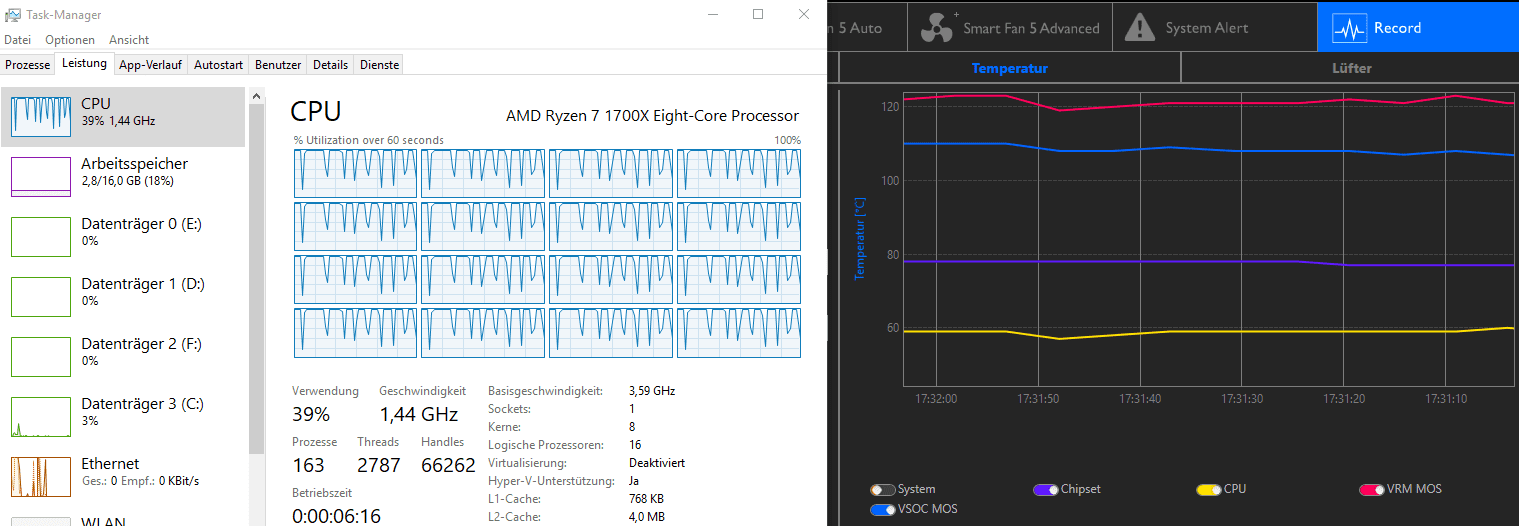1519x526 pixels.
Task: Toggle the System temperature series switch
Action: pyautogui.click(x=882, y=490)
